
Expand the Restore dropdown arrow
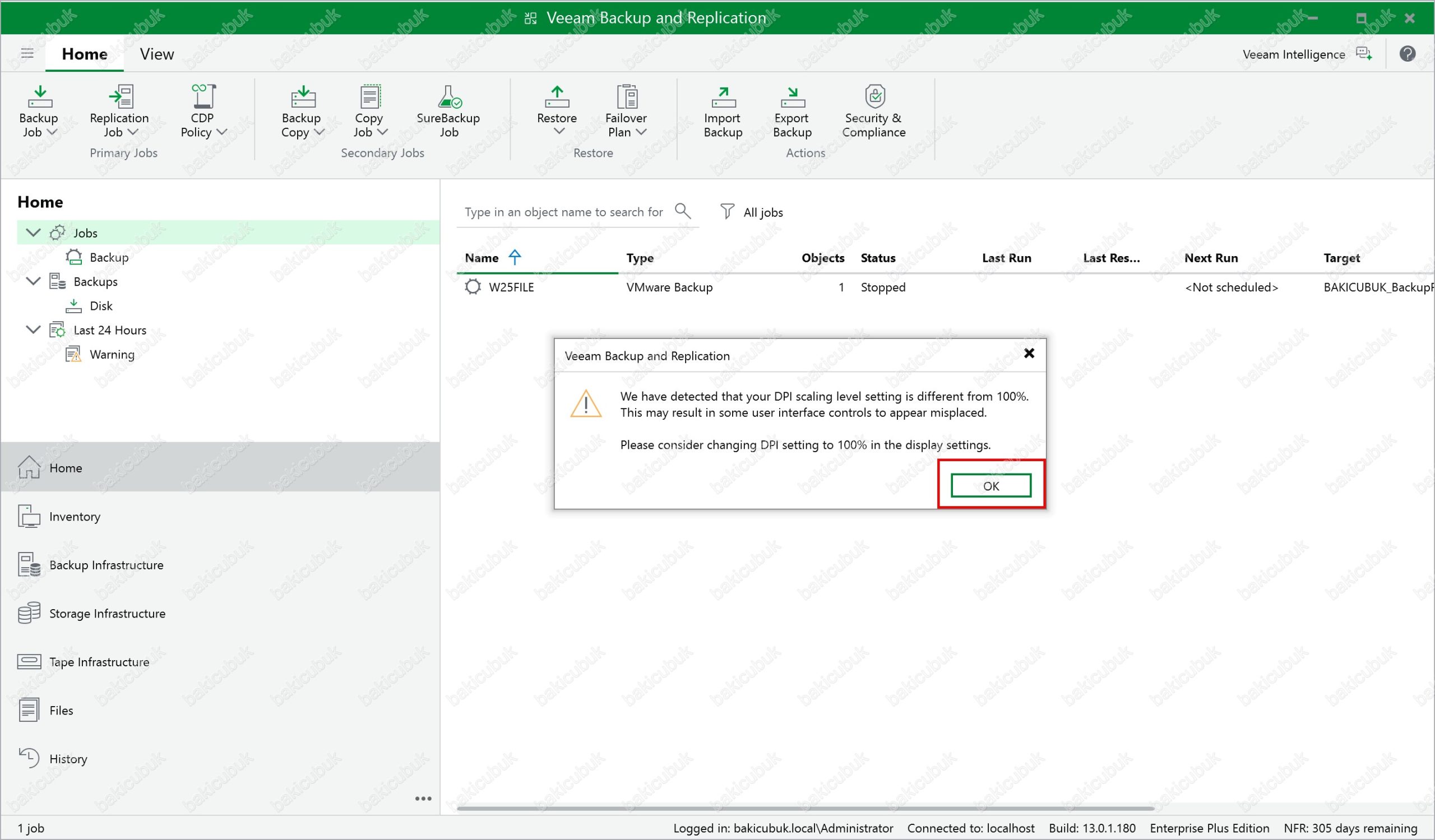click(559, 132)
